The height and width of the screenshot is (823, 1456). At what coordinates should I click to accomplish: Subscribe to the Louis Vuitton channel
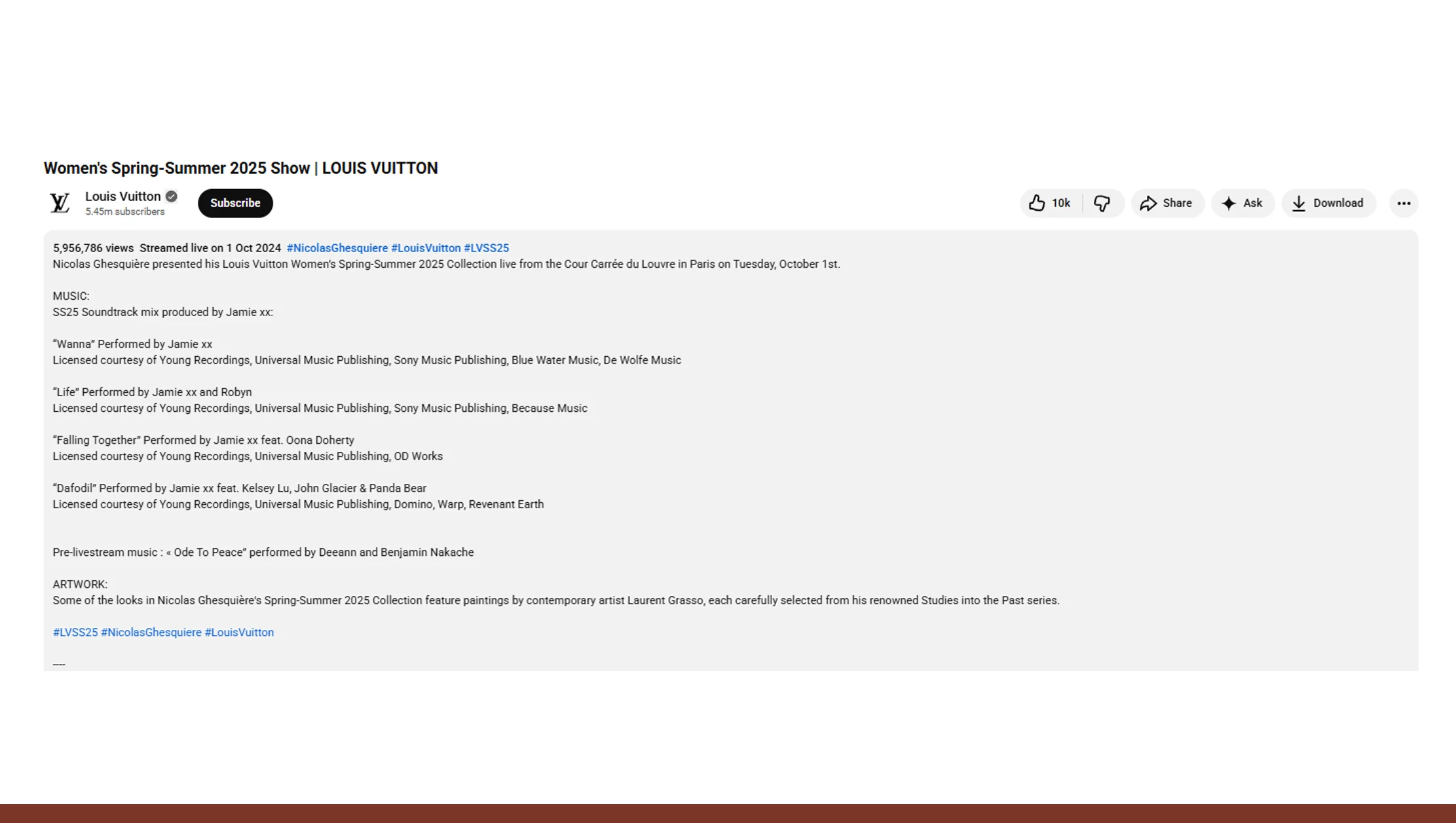[x=235, y=203]
